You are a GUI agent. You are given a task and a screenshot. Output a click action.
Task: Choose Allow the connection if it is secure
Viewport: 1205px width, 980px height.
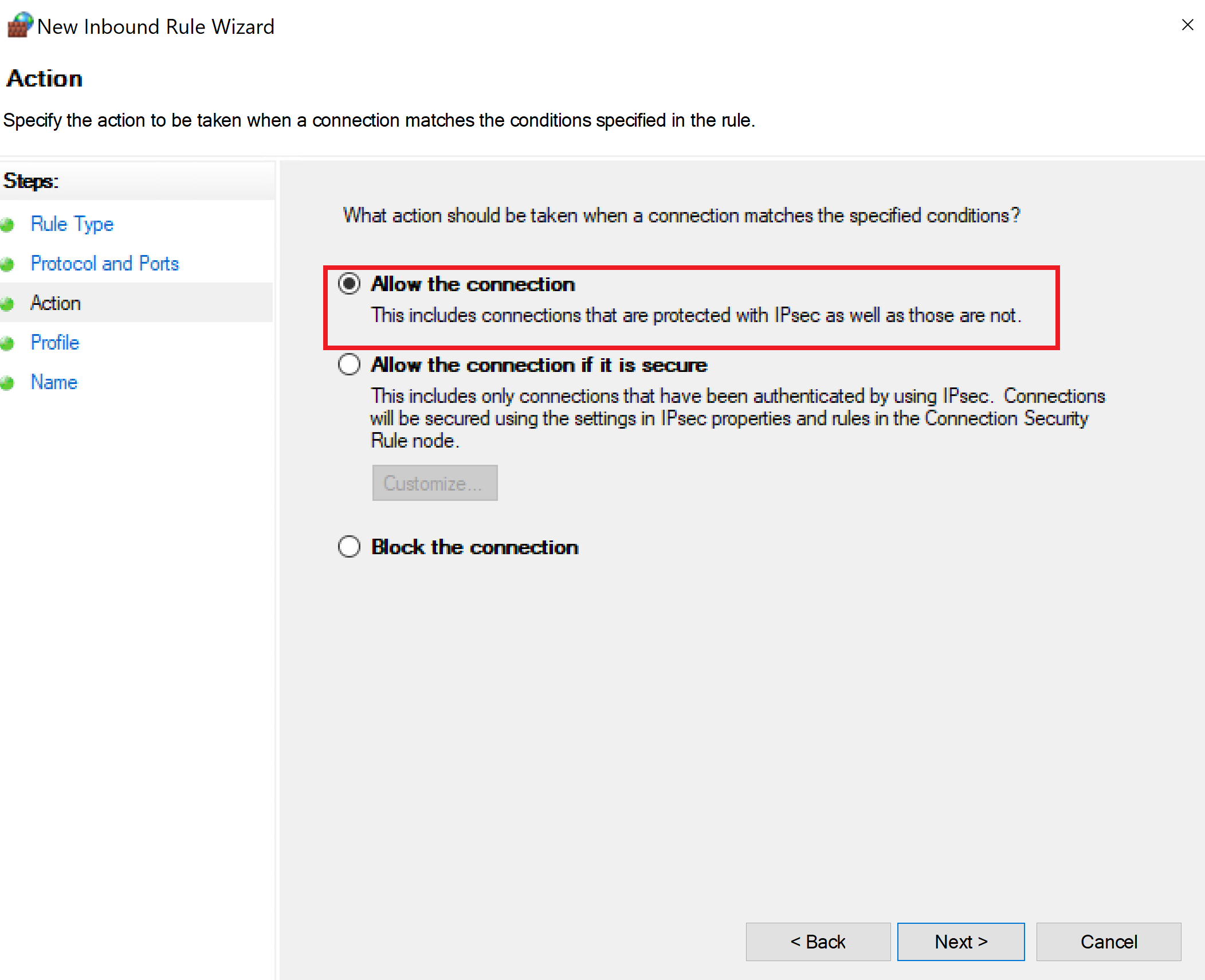pos(349,364)
